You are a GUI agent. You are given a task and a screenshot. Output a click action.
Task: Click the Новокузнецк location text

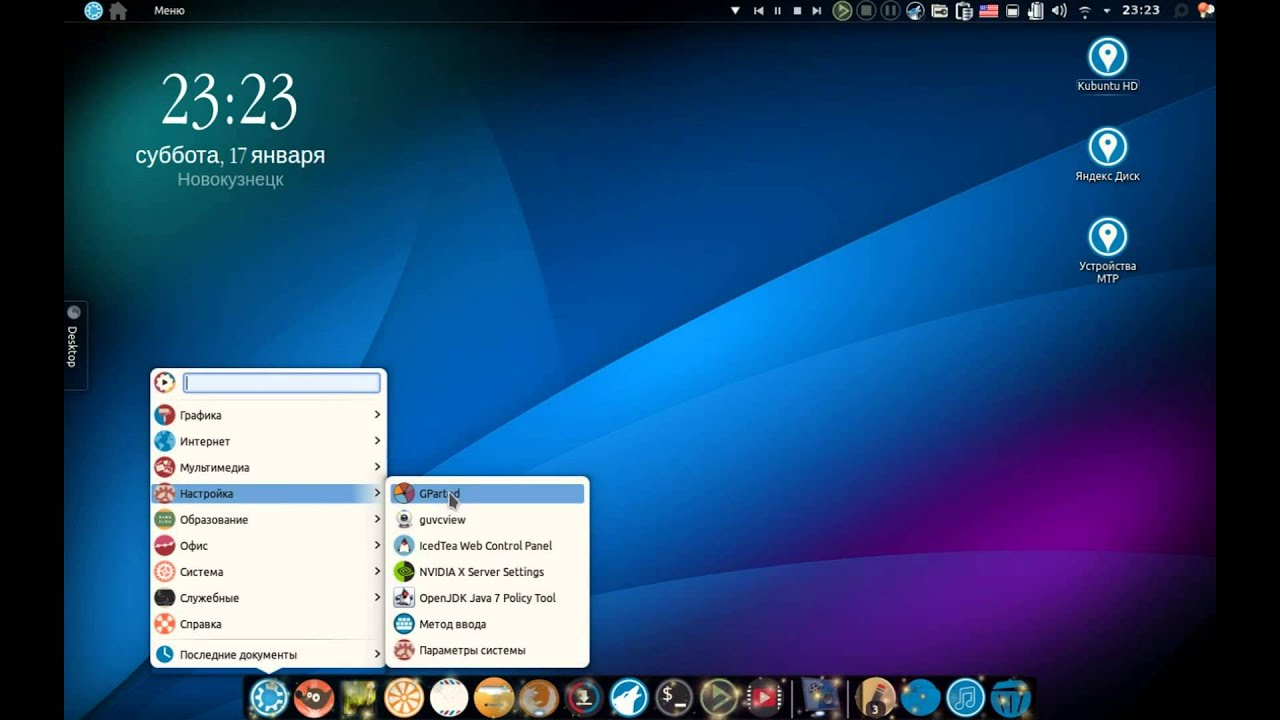click(x=230, y=180)
